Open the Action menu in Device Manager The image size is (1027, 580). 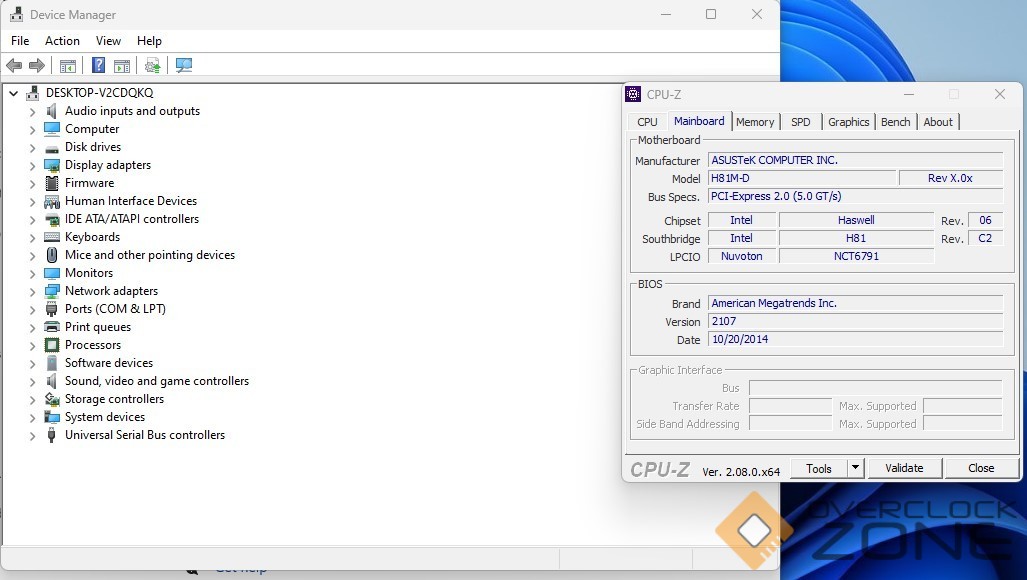click(x=62, y=41)
